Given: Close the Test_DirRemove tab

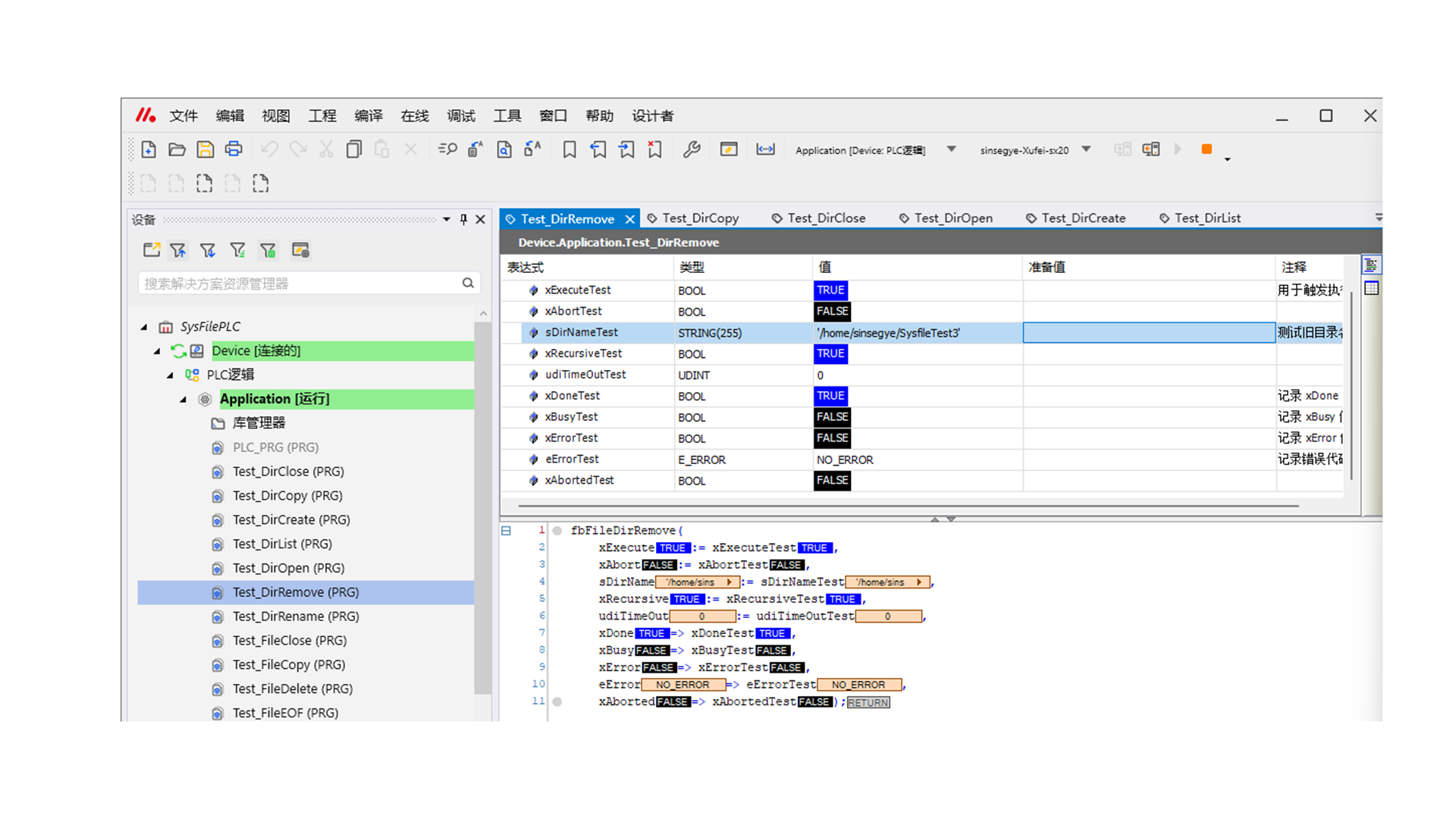Looking at the screenshot, I should (x=629, y=219).
